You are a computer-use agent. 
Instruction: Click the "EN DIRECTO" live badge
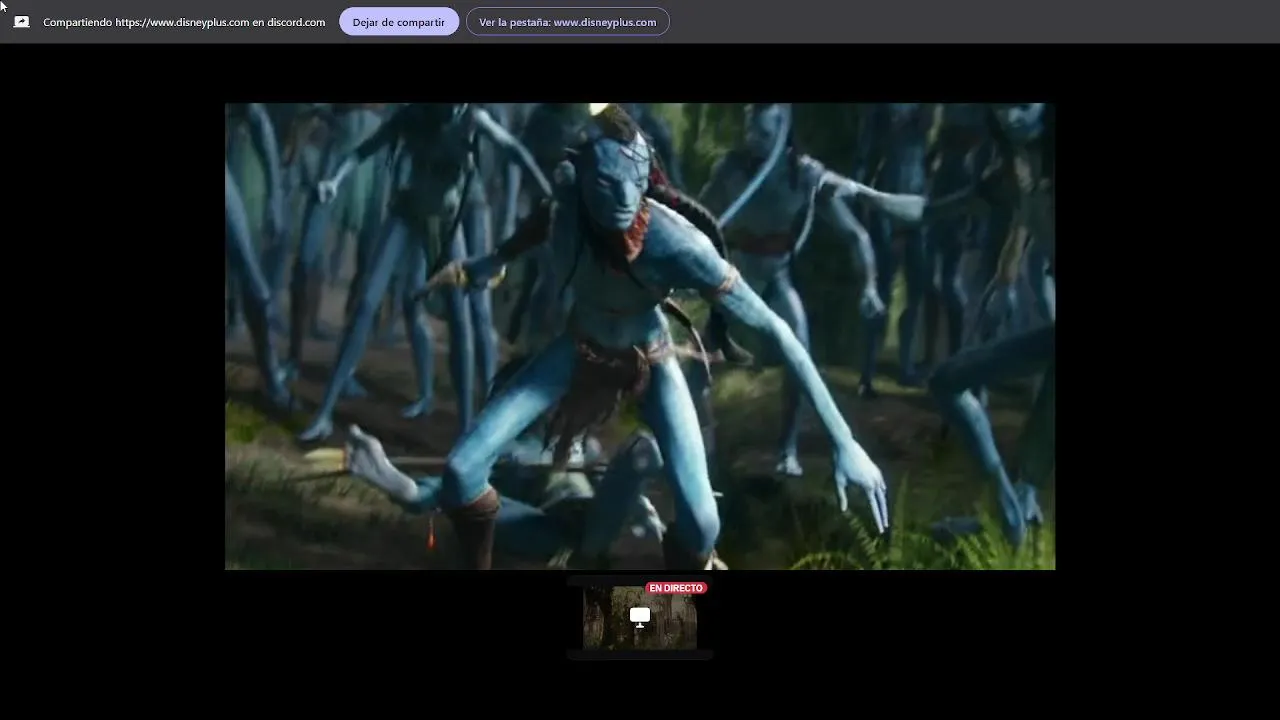point(676,588)
